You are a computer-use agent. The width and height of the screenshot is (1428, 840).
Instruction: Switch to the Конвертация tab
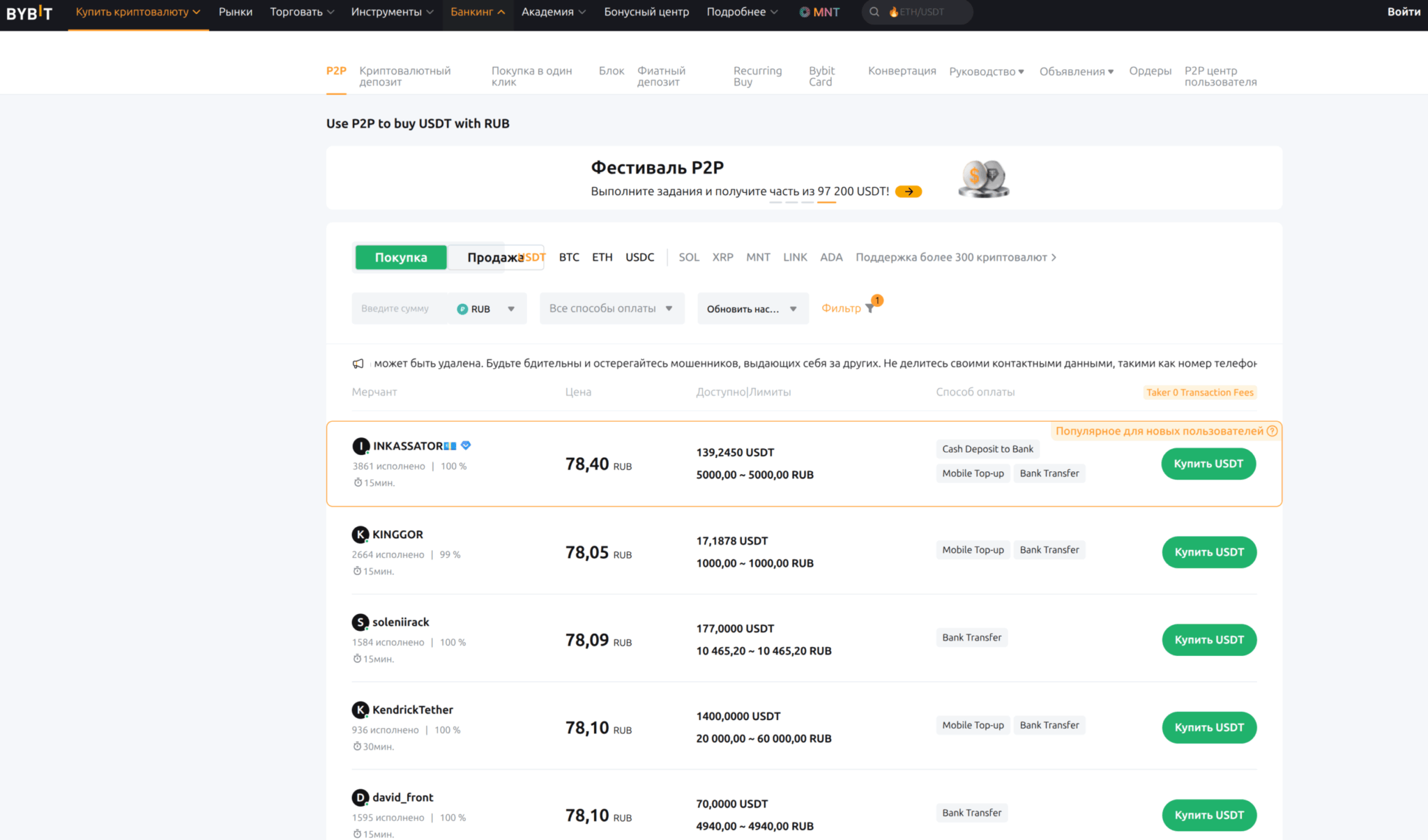(x=902, y=71)
